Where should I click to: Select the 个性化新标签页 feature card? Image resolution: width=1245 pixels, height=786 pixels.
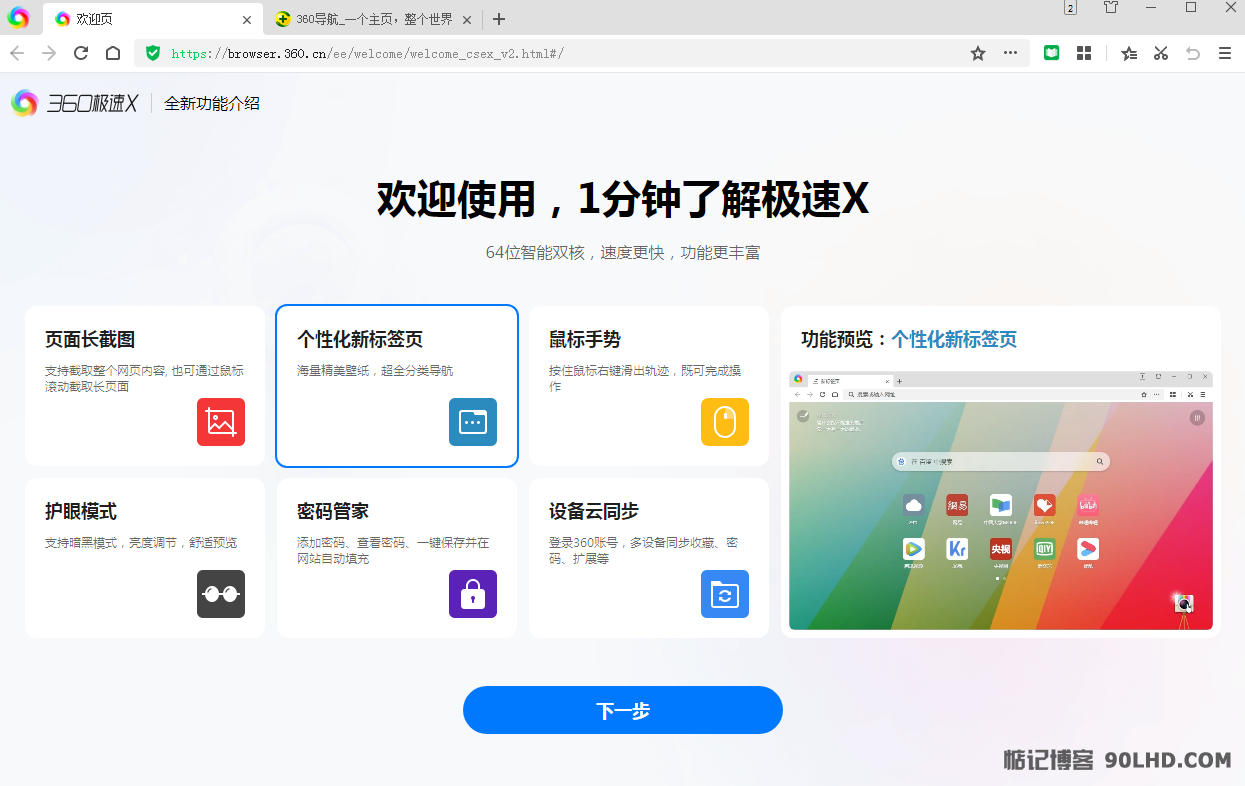[x=397, y=386]
